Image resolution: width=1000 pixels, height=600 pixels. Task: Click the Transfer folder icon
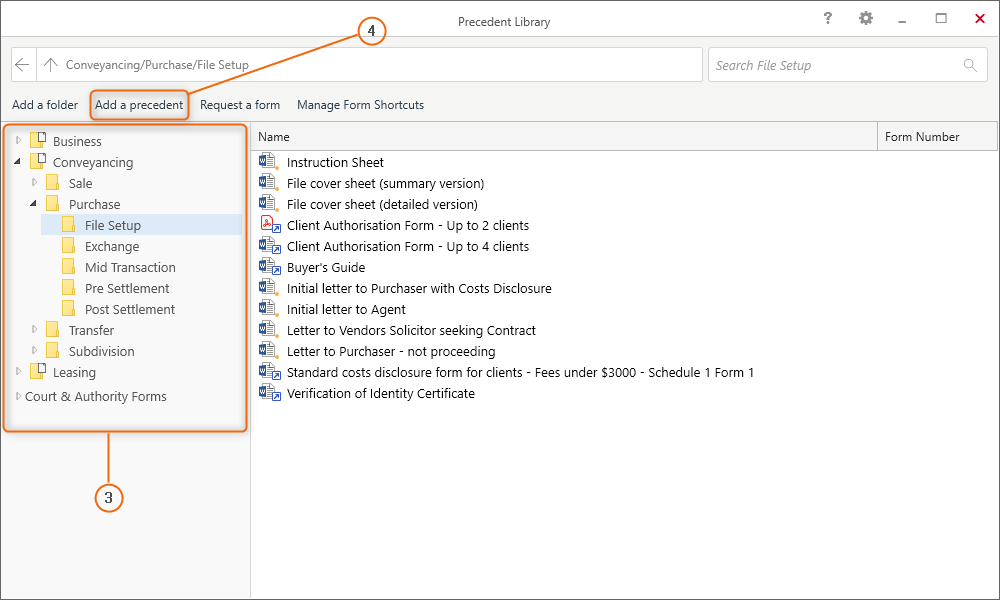(53, 330)
